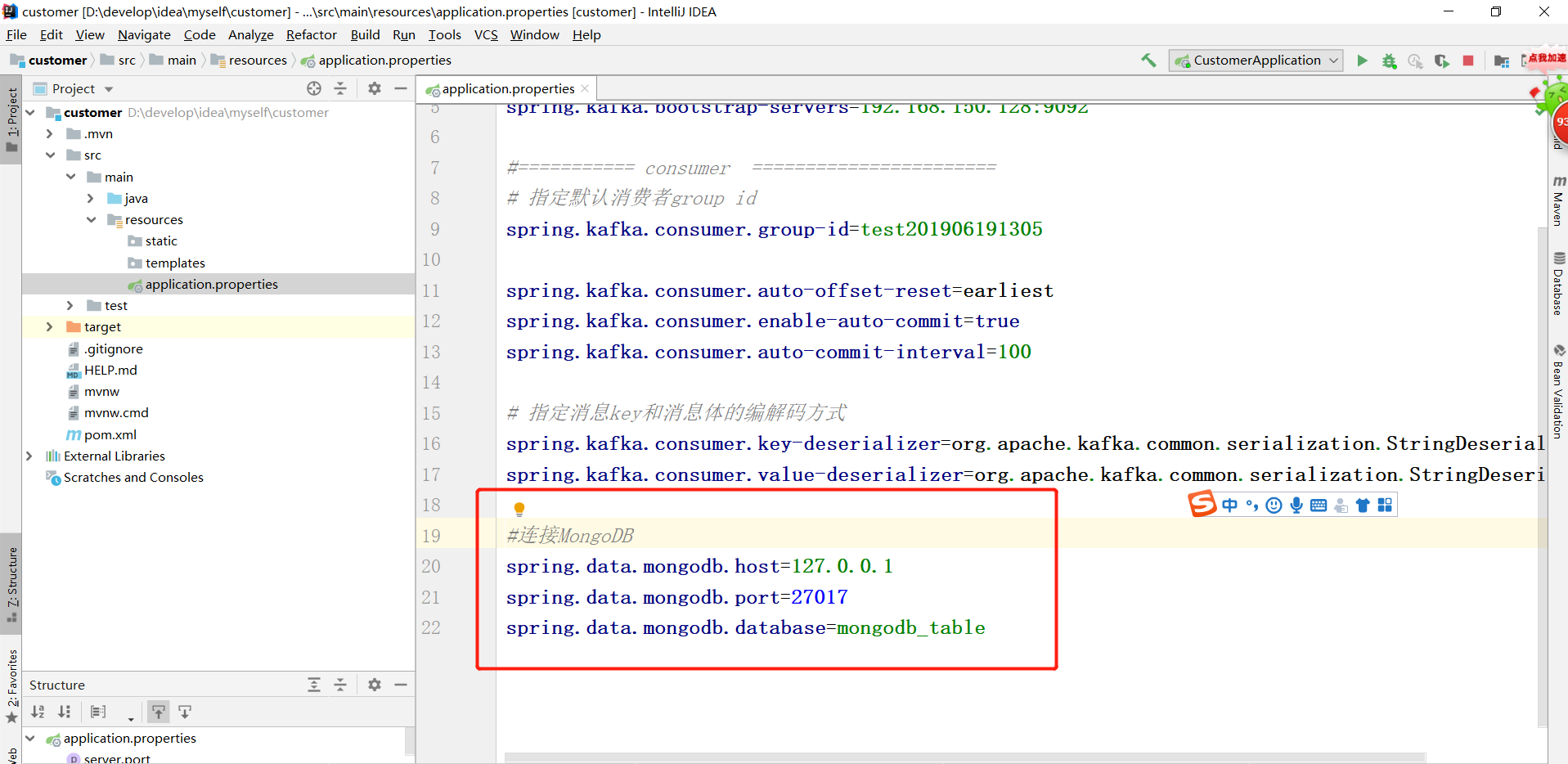Image resolution: width=1568 pixels, height=764 pixels.
Task: Click Expand All in Structure panel header
Action: click(x=314, y=685)
